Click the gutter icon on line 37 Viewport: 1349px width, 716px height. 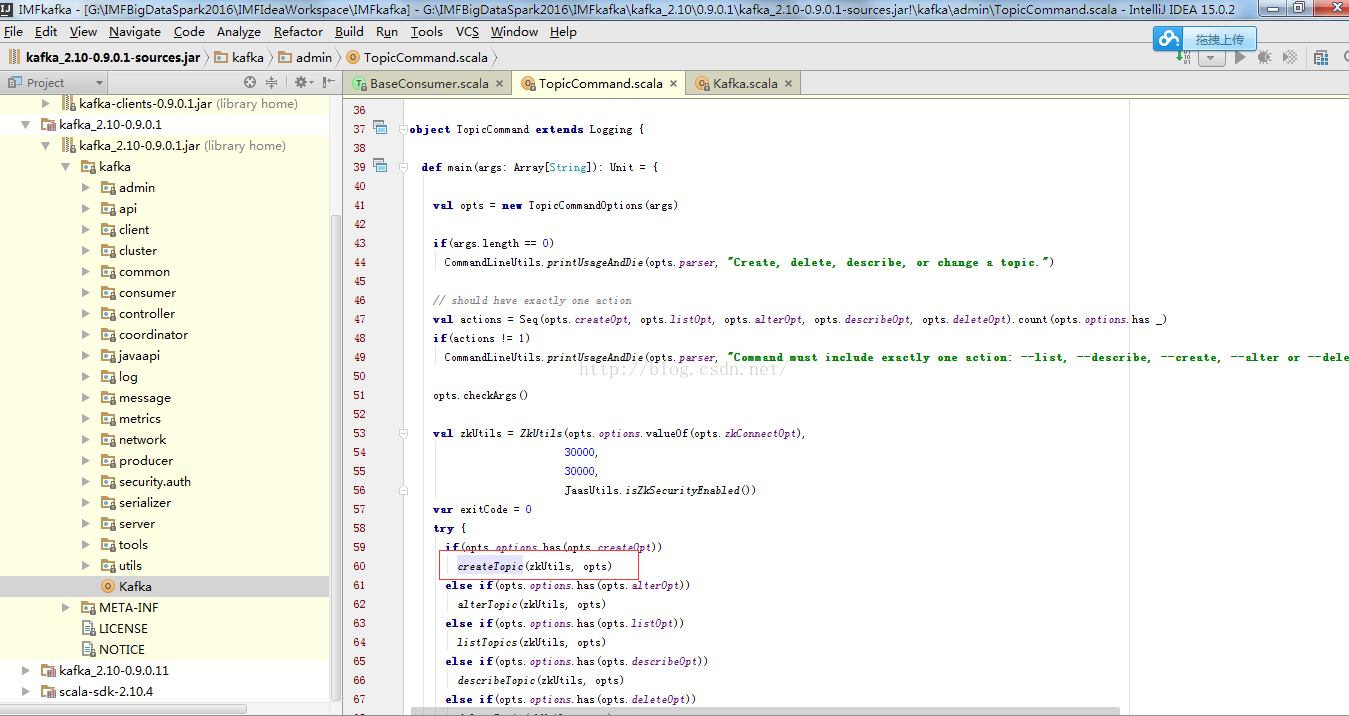[x=380, y=128]
